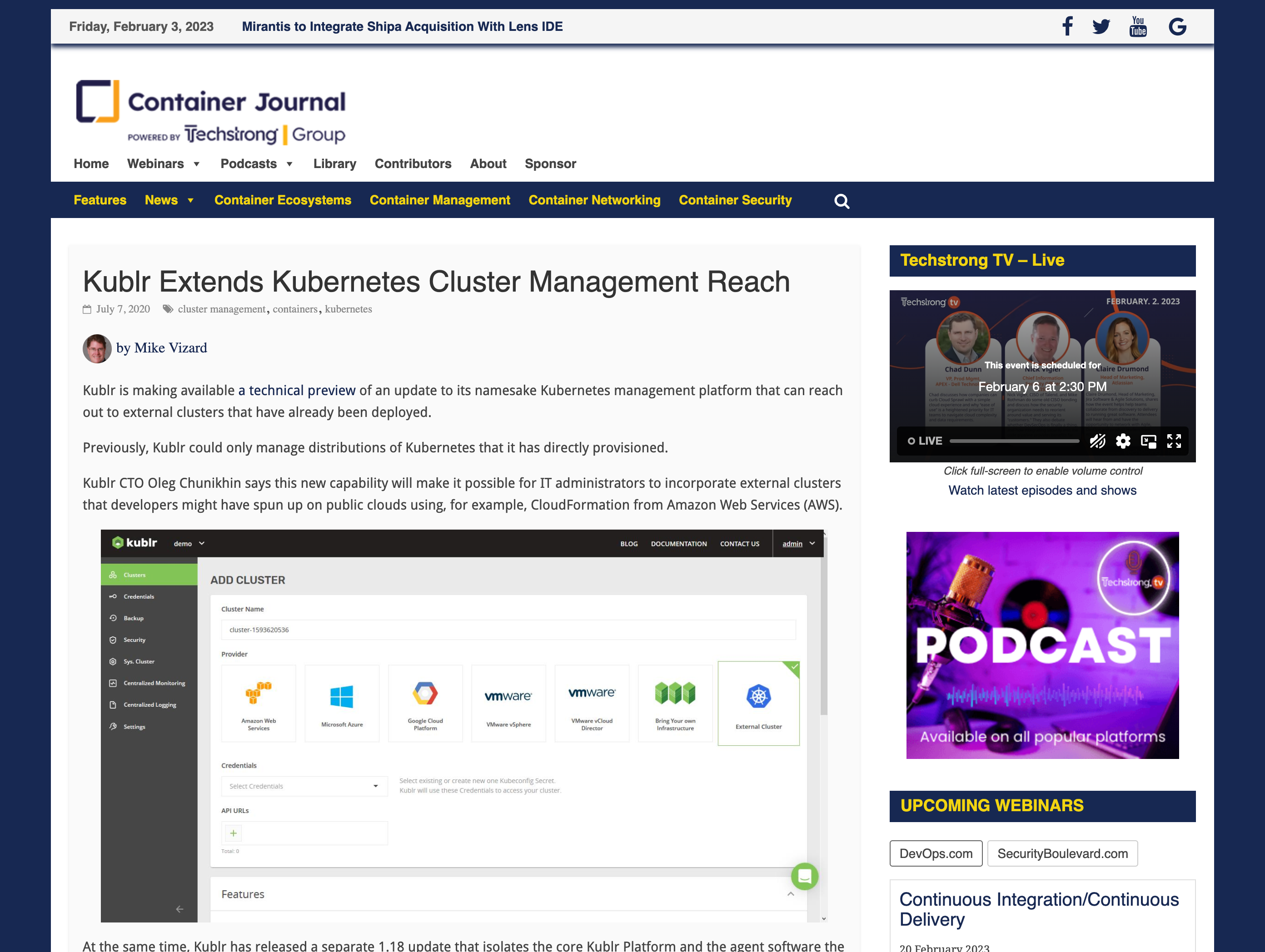Click 'Watch latest episodes and shows'
1265x952 pixels.
(x=1042, y=491)
